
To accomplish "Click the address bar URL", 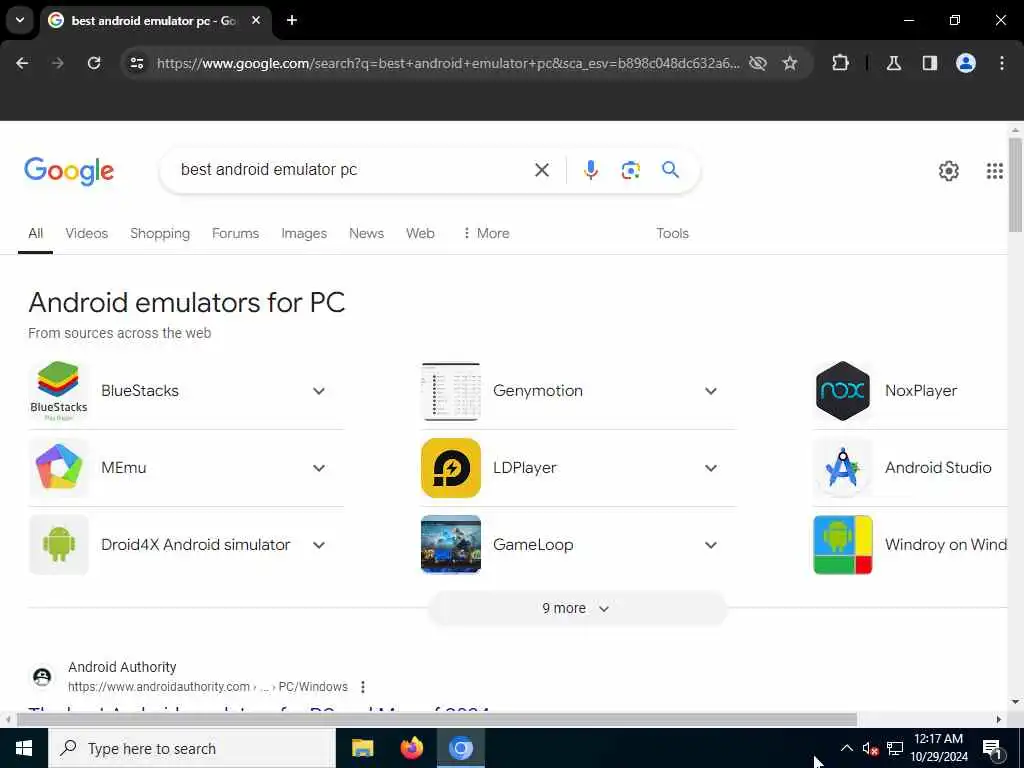I will pos(447,63).
